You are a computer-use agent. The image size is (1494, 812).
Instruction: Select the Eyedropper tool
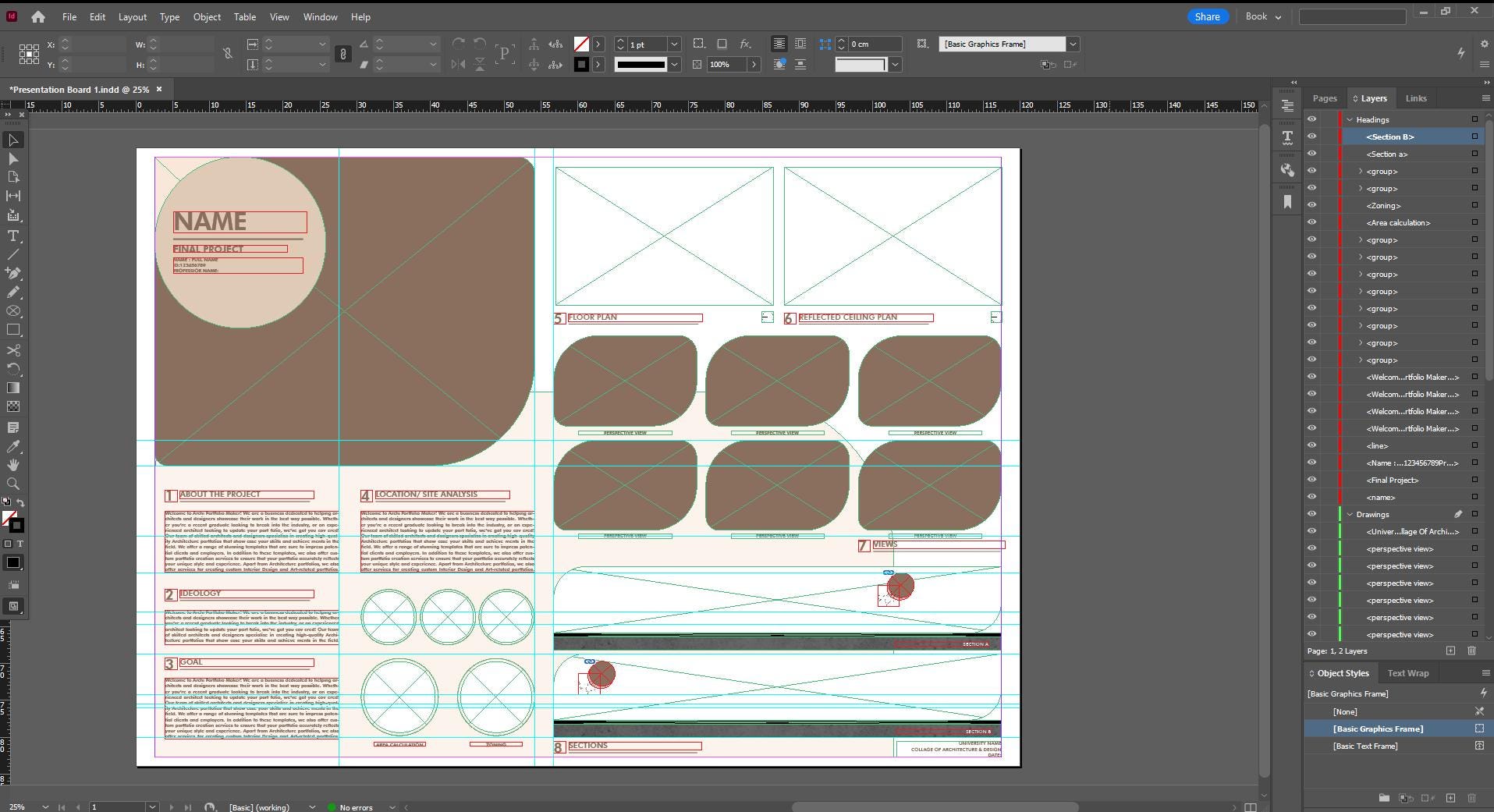click(x=13, y=446)
